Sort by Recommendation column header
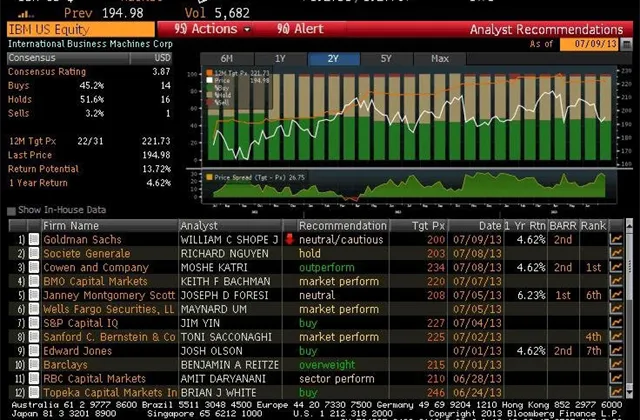 pyautogui.click(x=342, y=226)
